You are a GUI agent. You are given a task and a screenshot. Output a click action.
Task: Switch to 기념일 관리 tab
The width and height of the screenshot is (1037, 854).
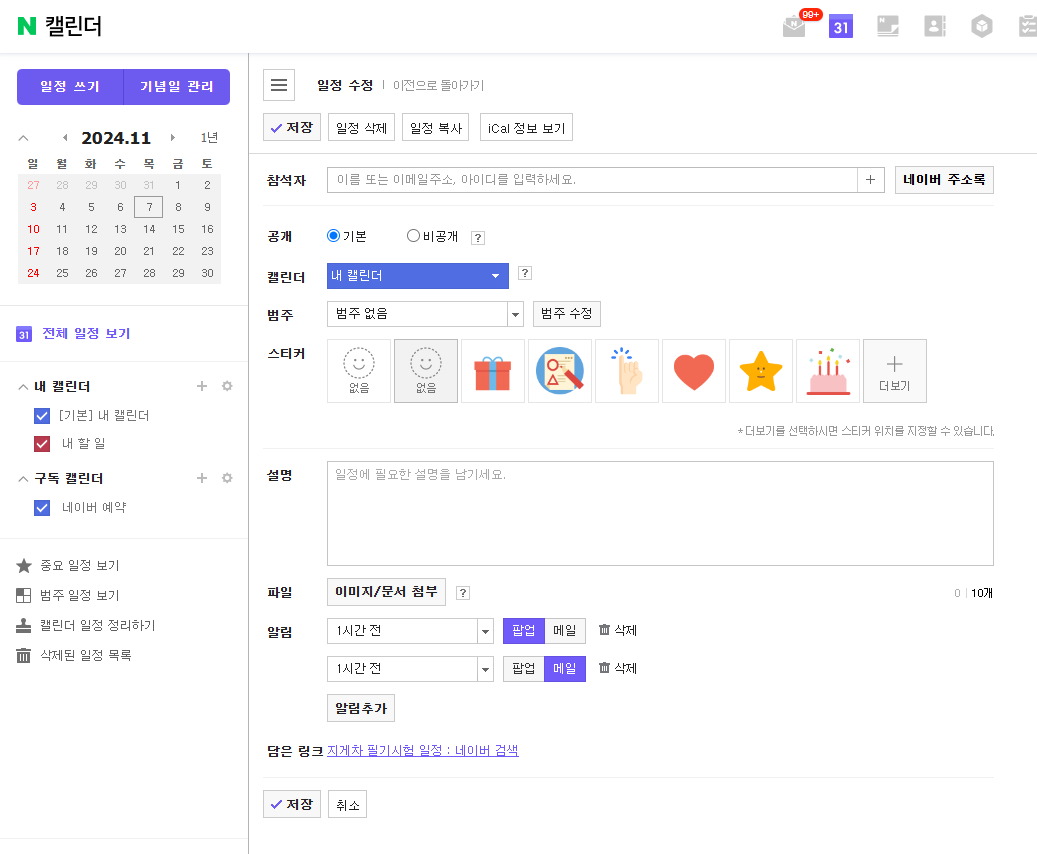[176, 87]
